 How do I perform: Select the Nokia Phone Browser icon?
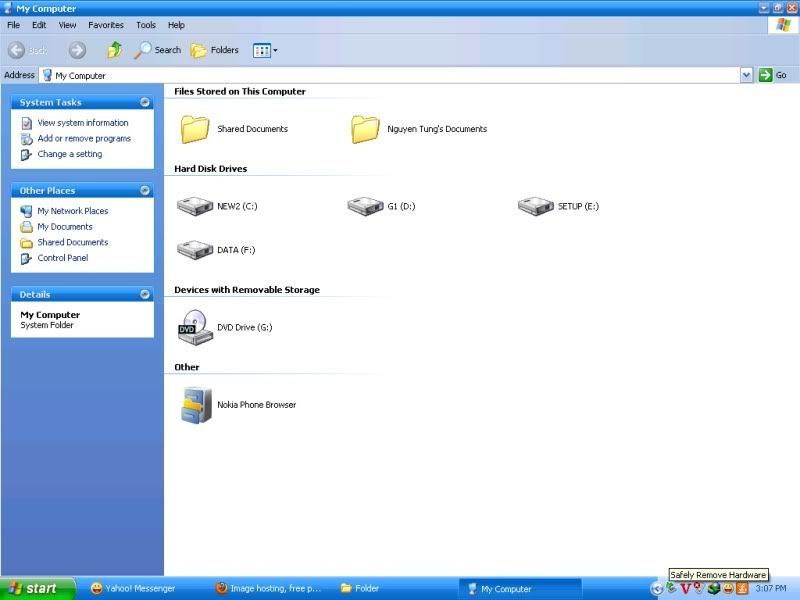click(196, 405)
